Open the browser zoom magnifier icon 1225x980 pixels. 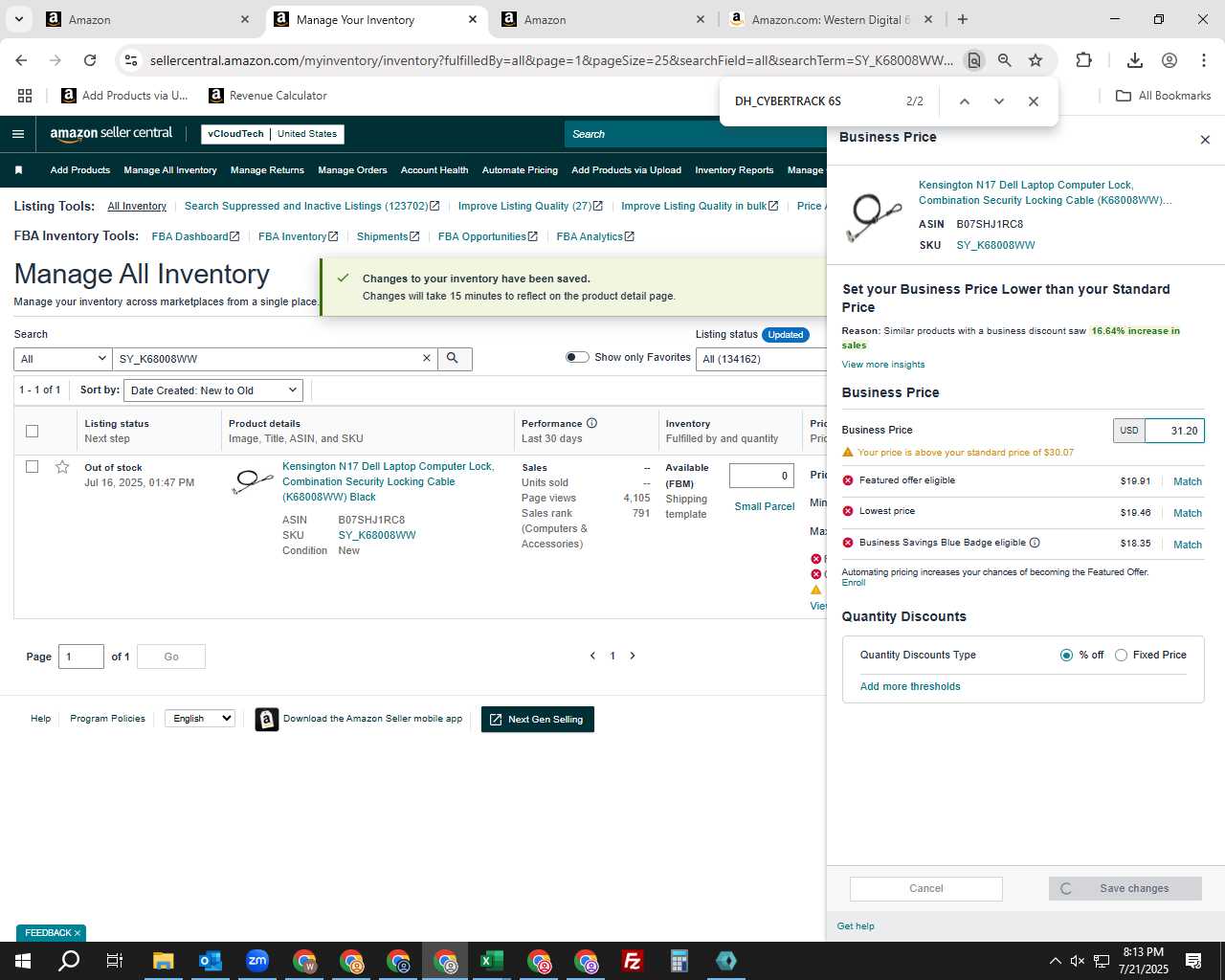[1005, 60]
